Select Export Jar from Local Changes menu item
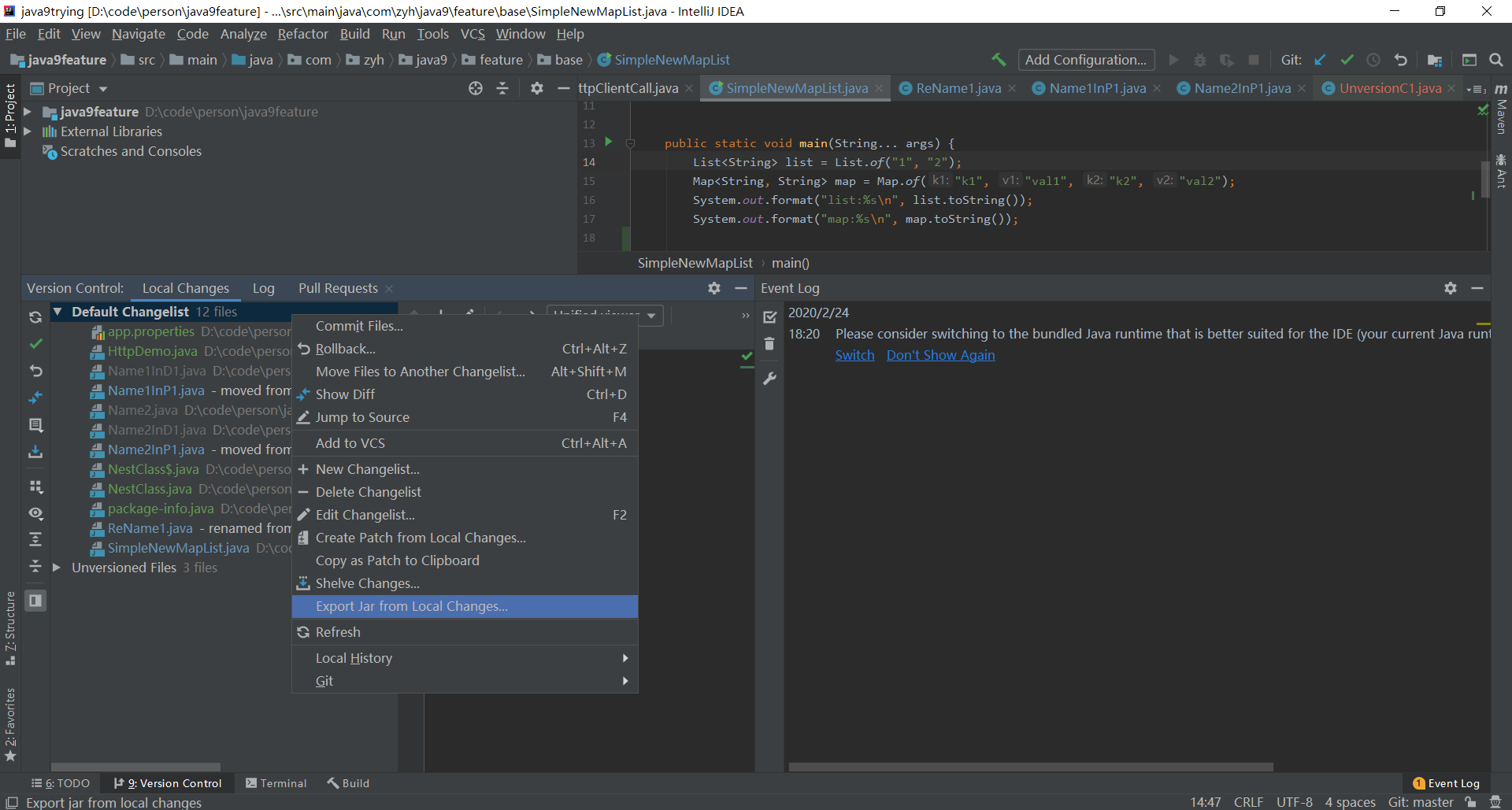 point(411,606)
